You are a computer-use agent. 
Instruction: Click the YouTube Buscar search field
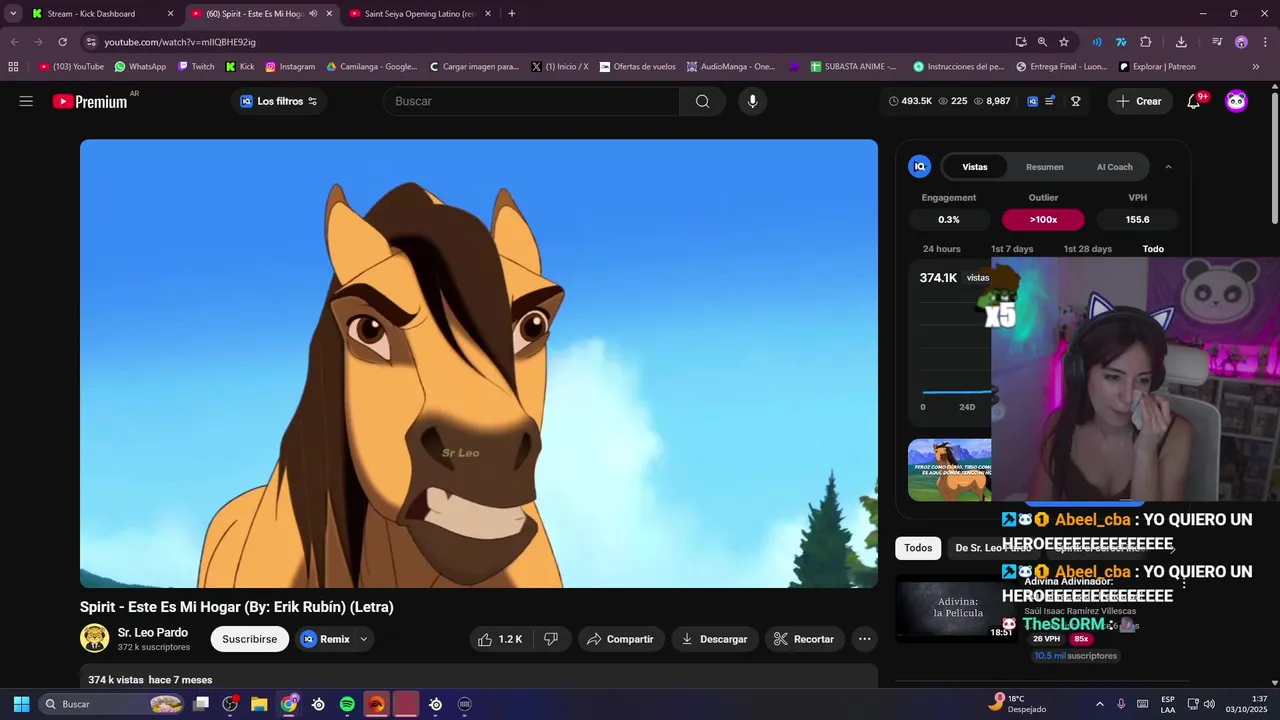pyautogui.click(x=531, y=101)
